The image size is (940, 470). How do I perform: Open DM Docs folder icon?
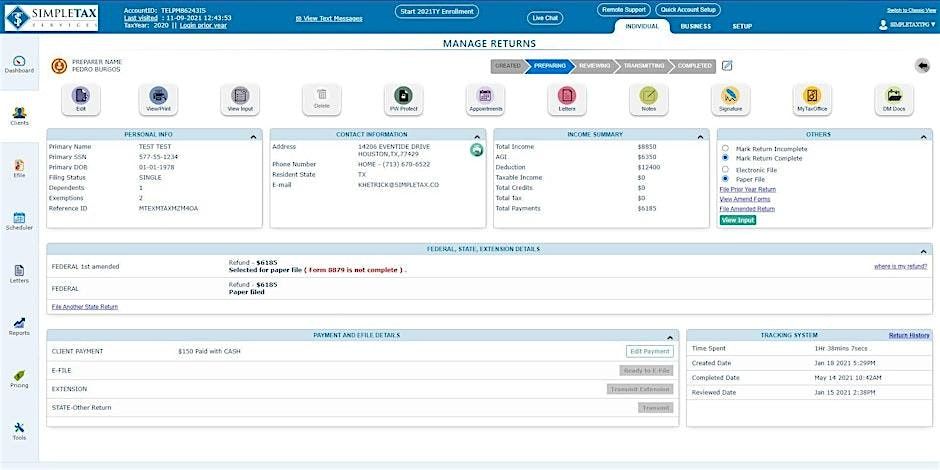(x=893, y=96)
